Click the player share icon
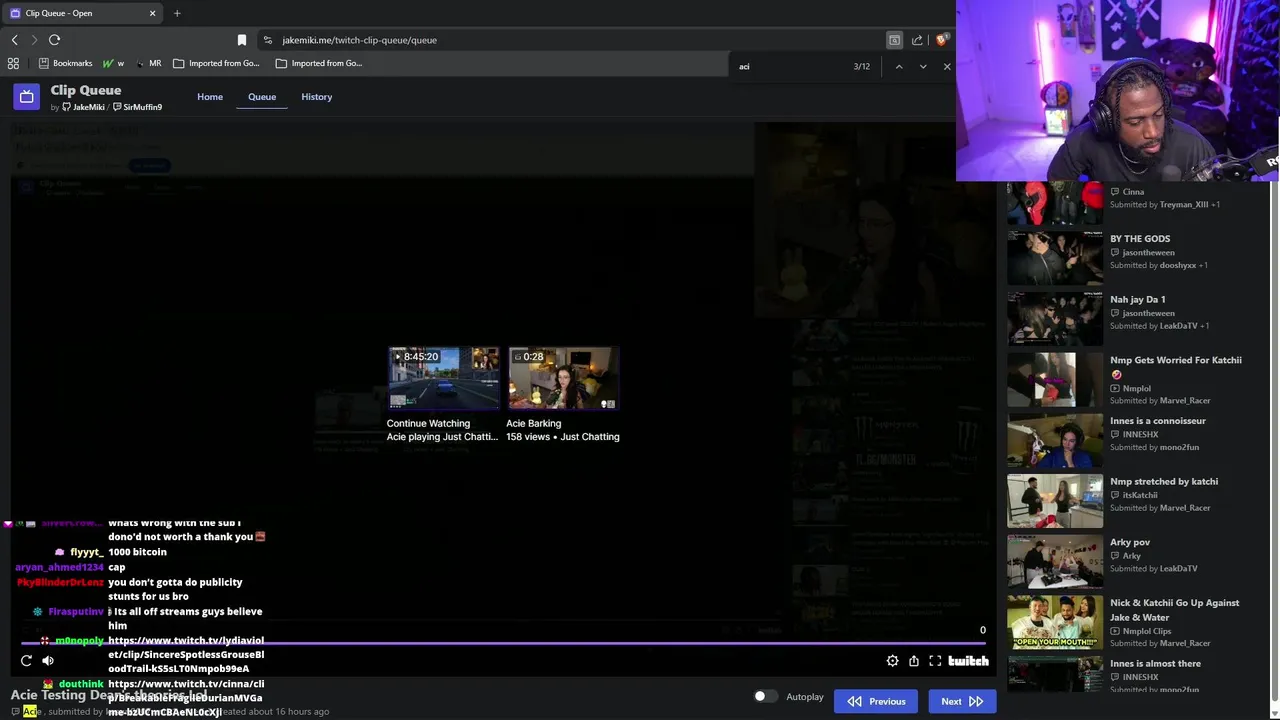The height and width of the screenshot is (720, 1280). coord(913,660)
